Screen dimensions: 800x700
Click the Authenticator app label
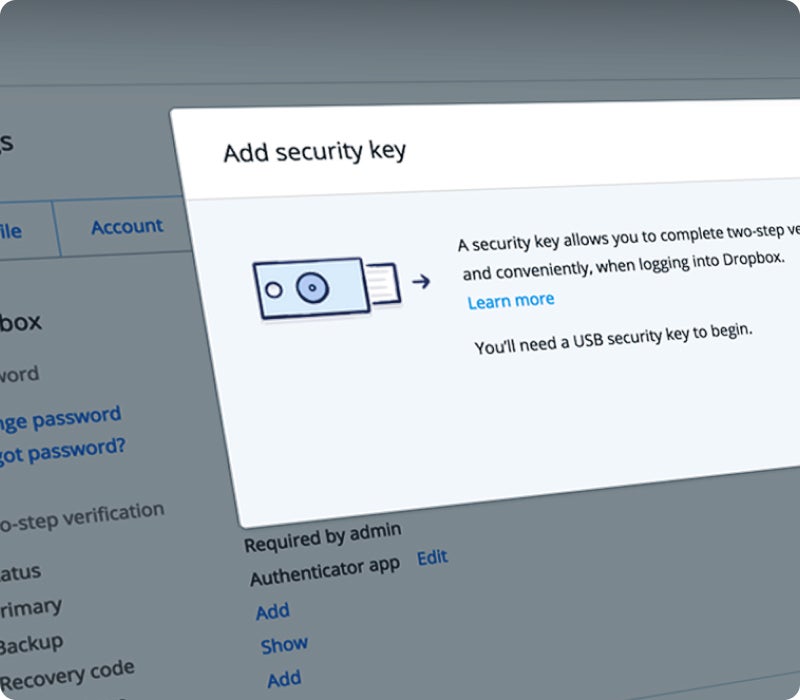point(324,571)
